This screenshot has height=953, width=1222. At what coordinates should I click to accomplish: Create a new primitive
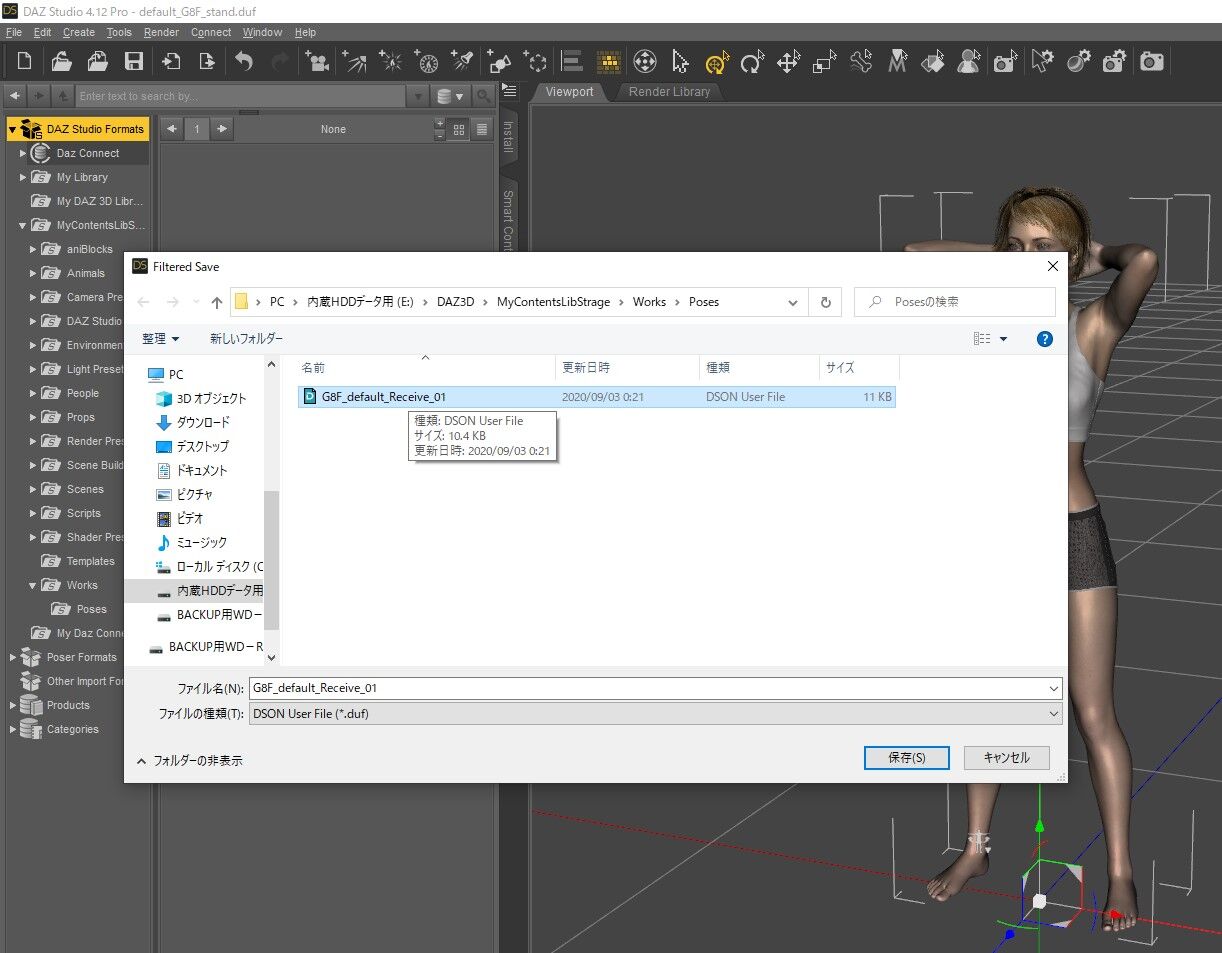point(500,62)
